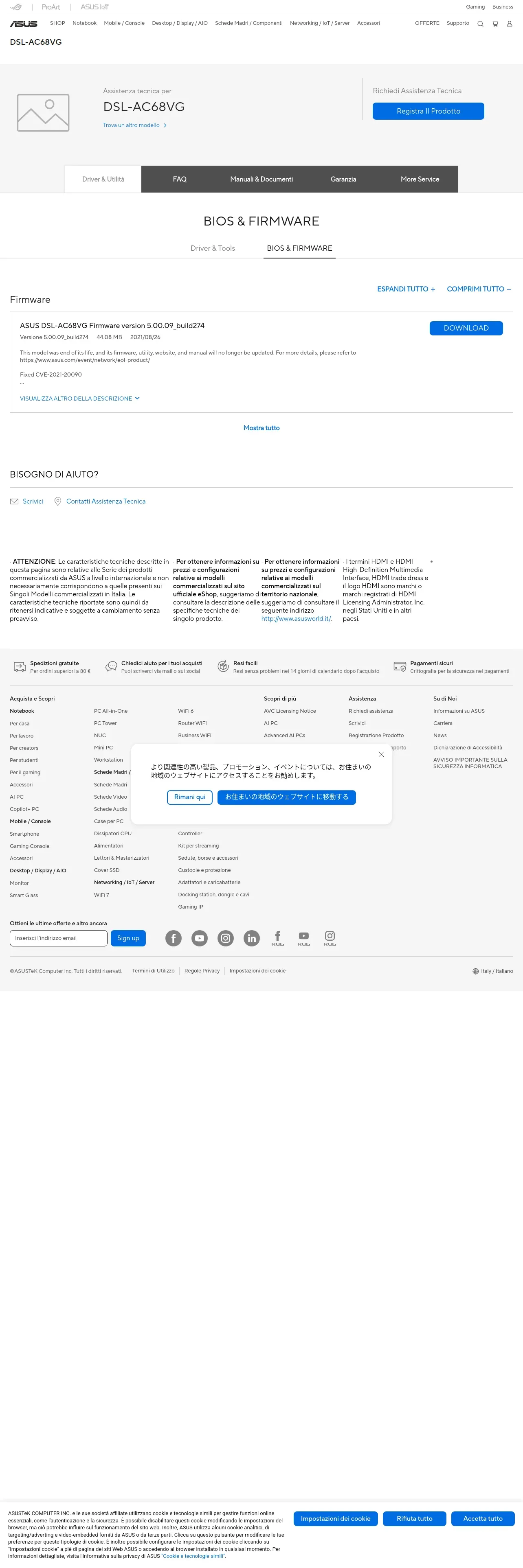Open the OFFERTE link in header
Image resolution: width=523 pixels, height=1568 pixels.
tap(427, 23)
